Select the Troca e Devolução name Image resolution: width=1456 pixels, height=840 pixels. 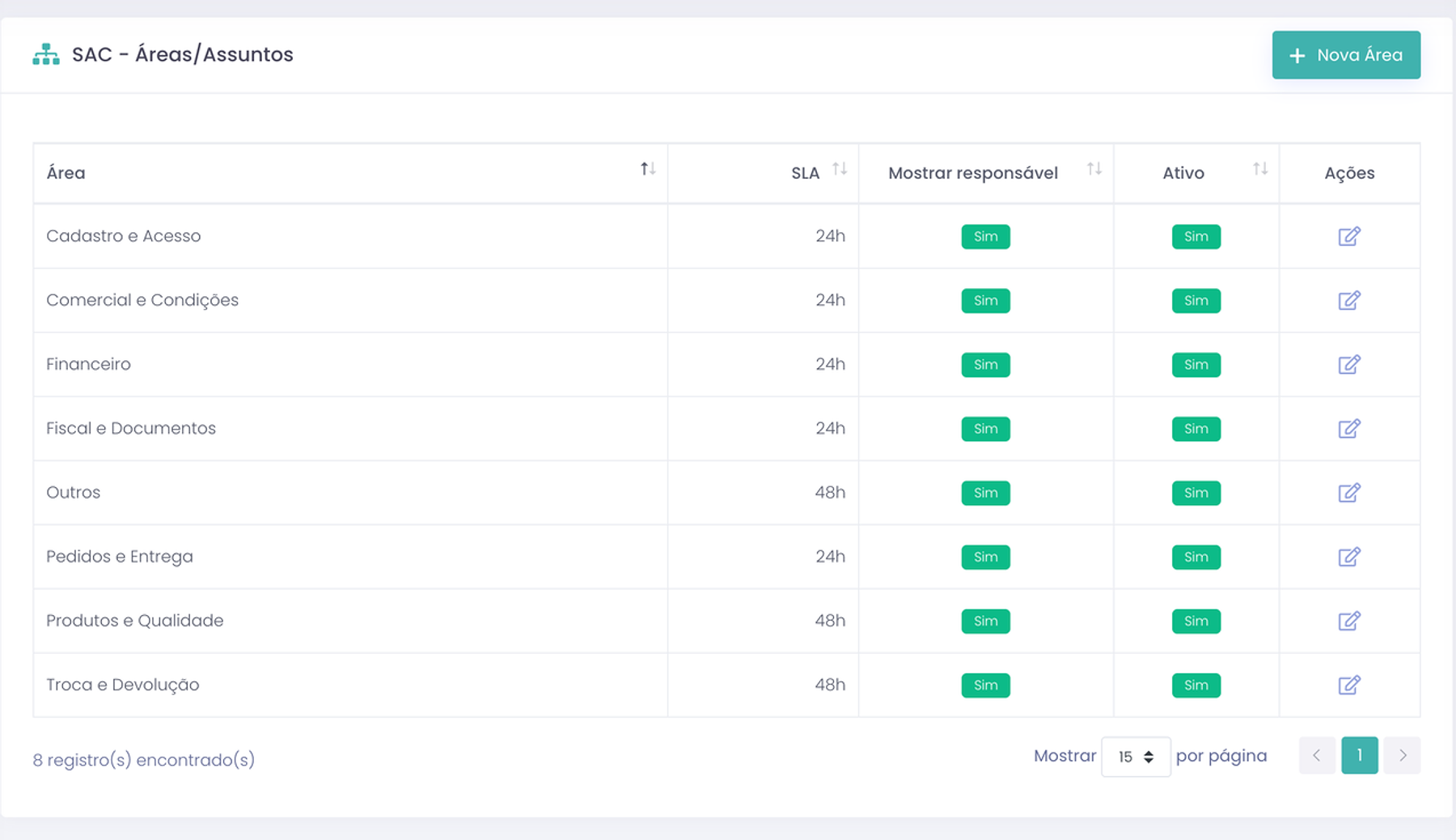click(123, 685)
